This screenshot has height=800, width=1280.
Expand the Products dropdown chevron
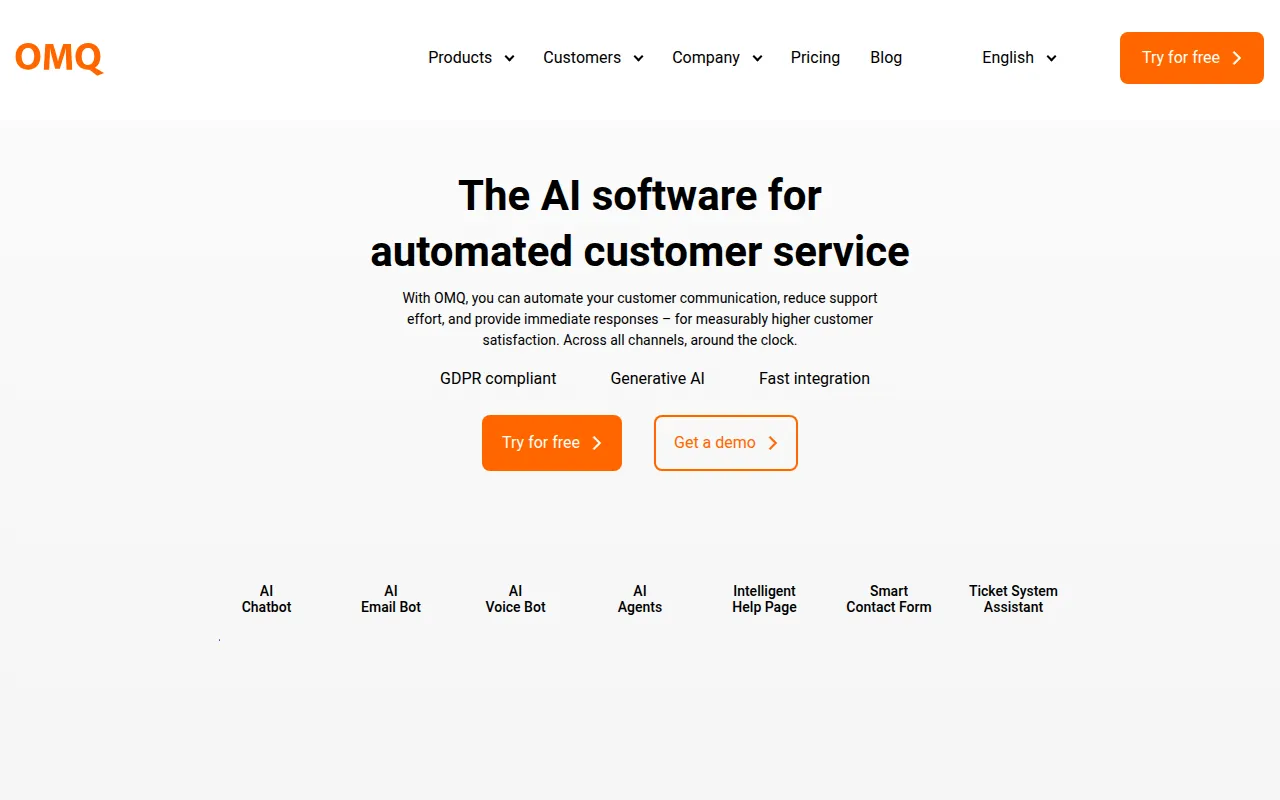(x=509, y=58)
